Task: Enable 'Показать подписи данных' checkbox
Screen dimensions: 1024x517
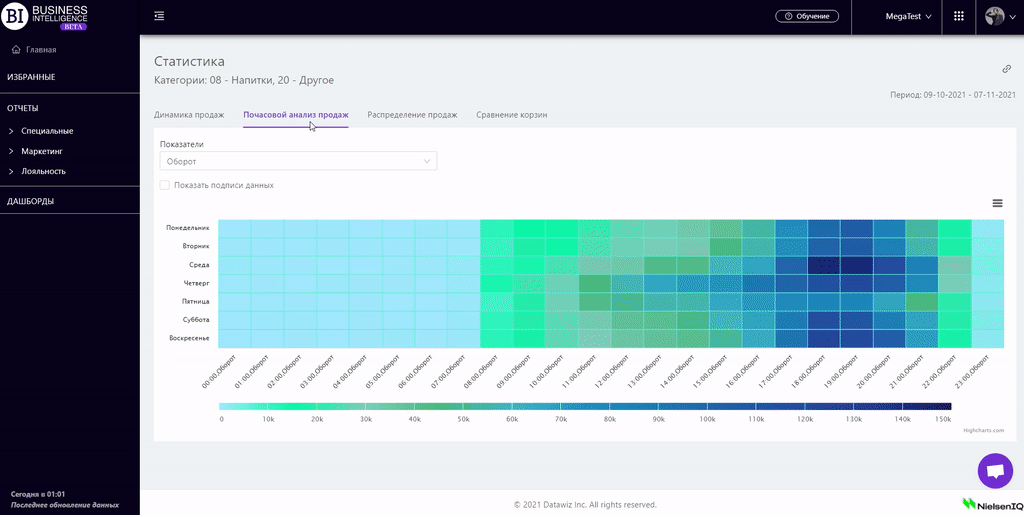Action: [x=165, y=185]
